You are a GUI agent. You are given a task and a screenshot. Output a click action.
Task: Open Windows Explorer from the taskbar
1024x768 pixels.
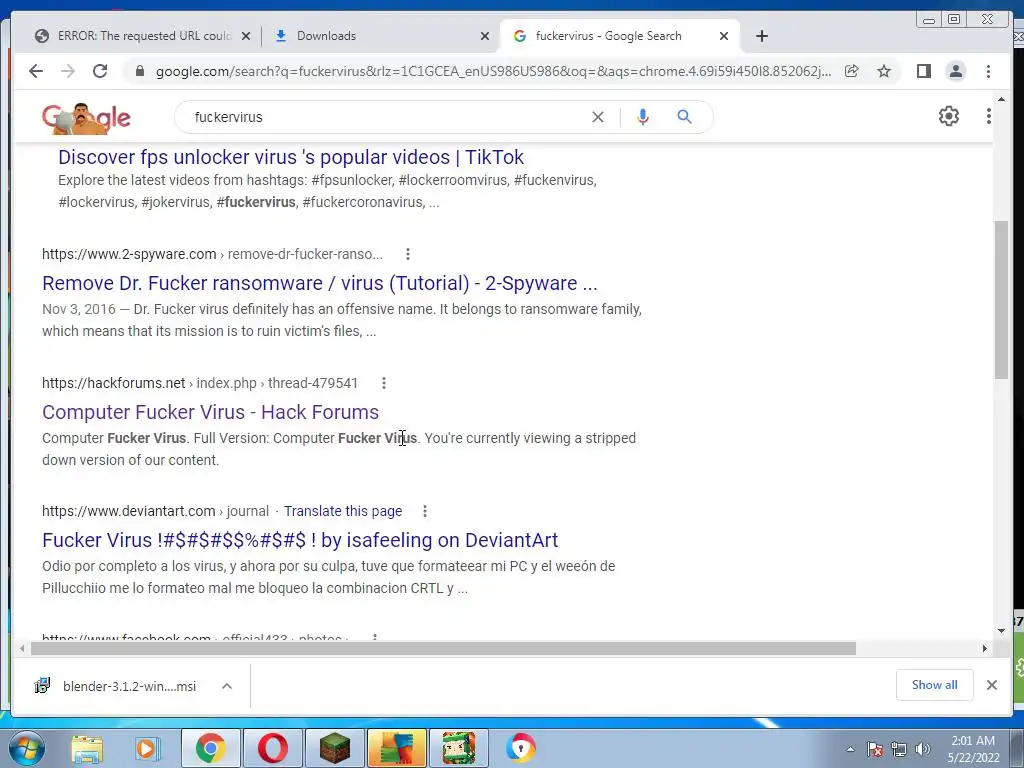(x=87, y=748)
